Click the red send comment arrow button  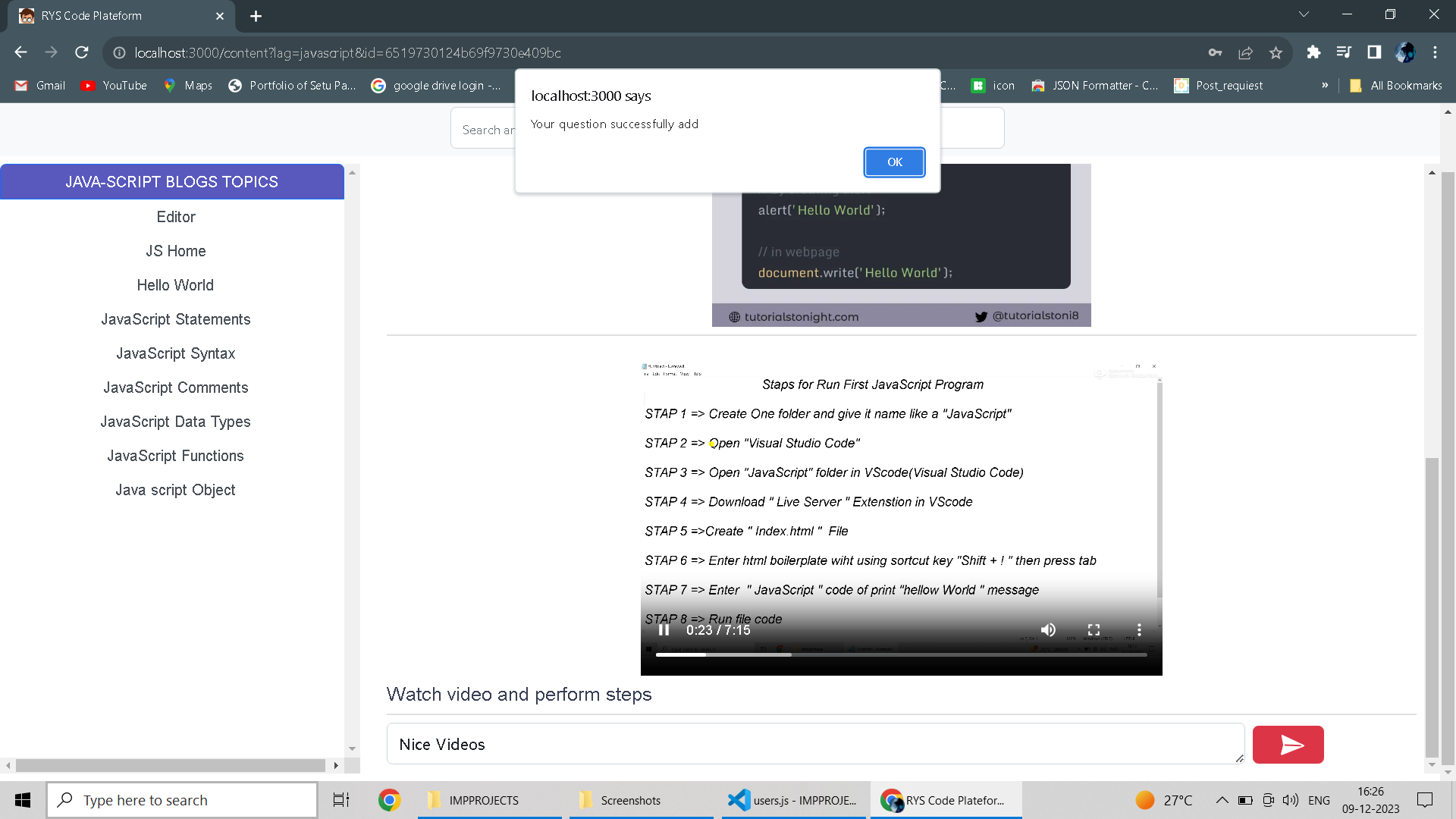click(x=1288, y=745)
